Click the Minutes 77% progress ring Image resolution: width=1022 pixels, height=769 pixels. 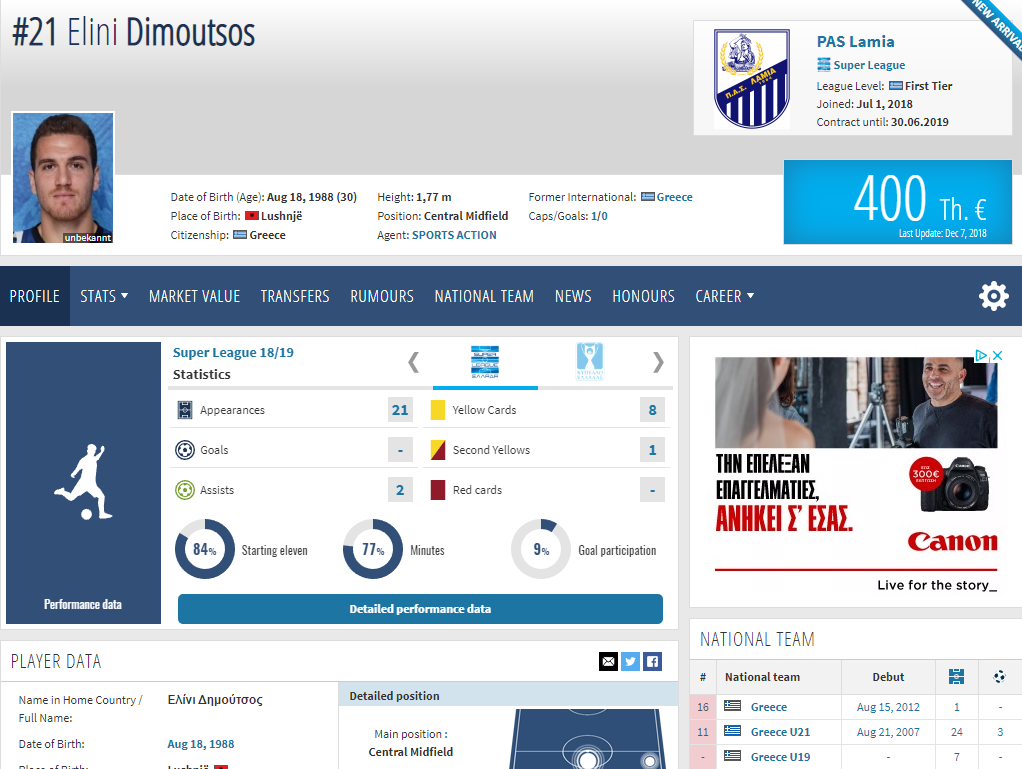click(x=373, y=549)
